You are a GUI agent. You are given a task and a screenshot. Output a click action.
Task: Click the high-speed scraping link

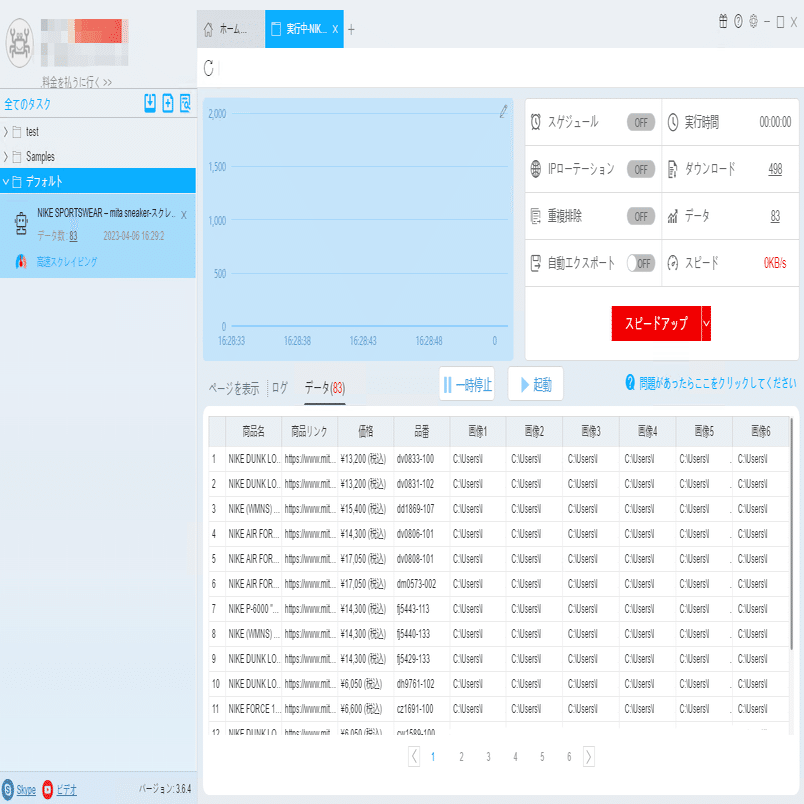coord(67,262)
